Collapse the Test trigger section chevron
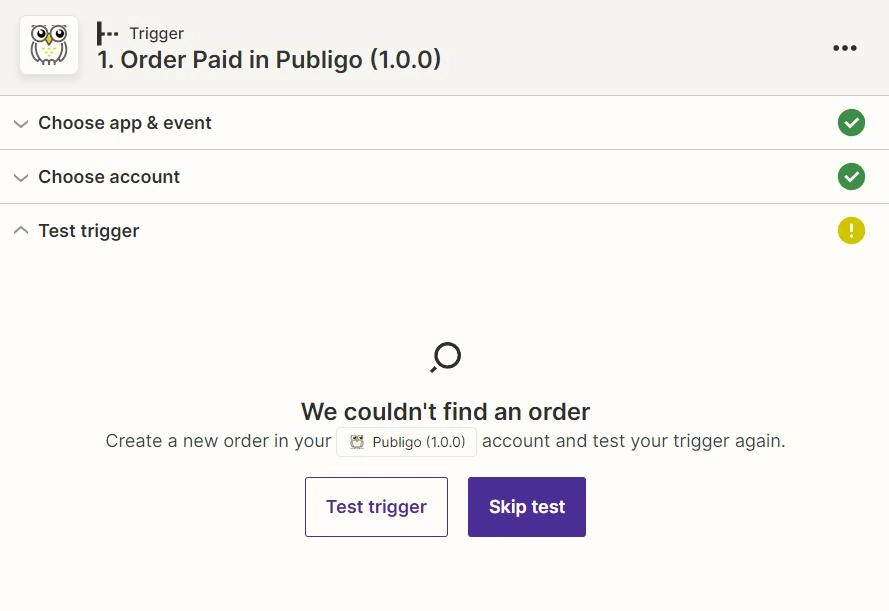The width and height of the screenshot is (889, 611). pyautogui.click(x=21, y=230)
